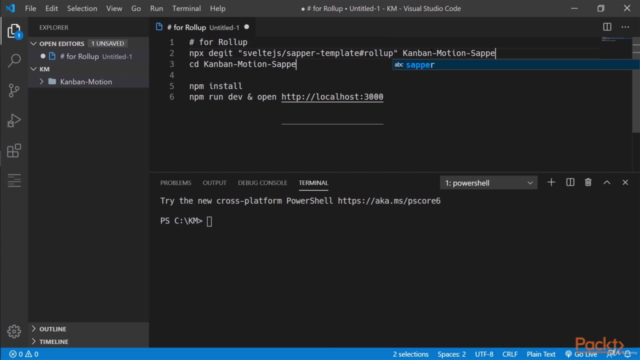Expand the Timeline section

(33, 341)
